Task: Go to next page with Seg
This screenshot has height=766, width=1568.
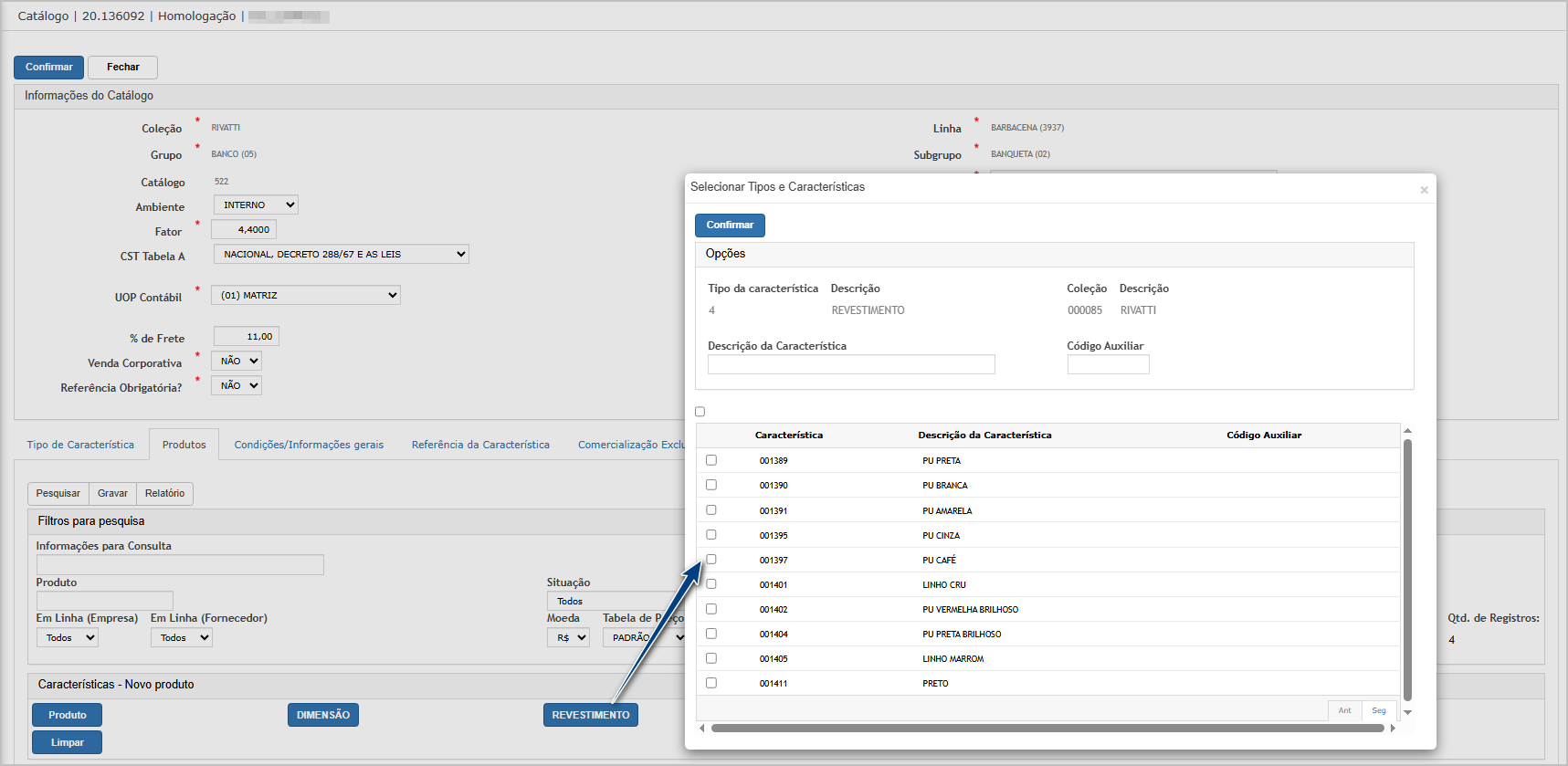Action: click(1378, 710)
